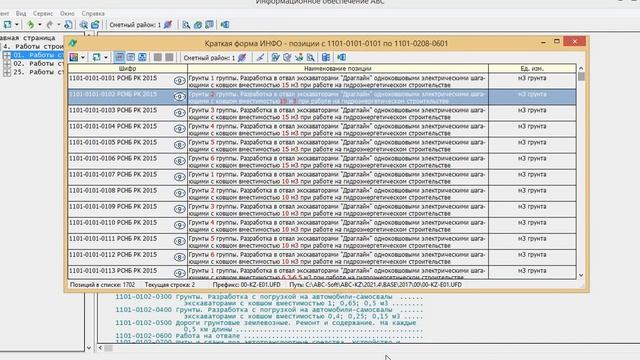Click the Ед. изм. column header
The width and height of the screenshot is (640, 360).
(x=532, y=69)
